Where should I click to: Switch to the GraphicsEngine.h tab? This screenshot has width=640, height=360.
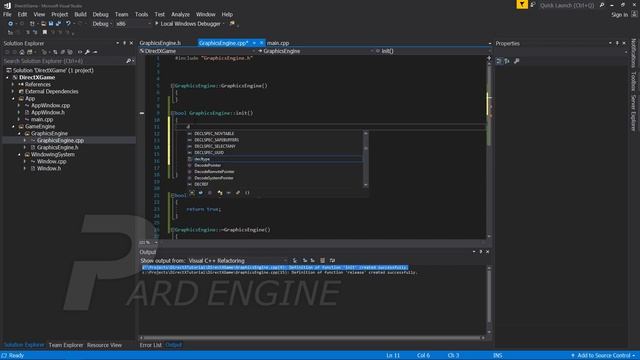point(160,43)
